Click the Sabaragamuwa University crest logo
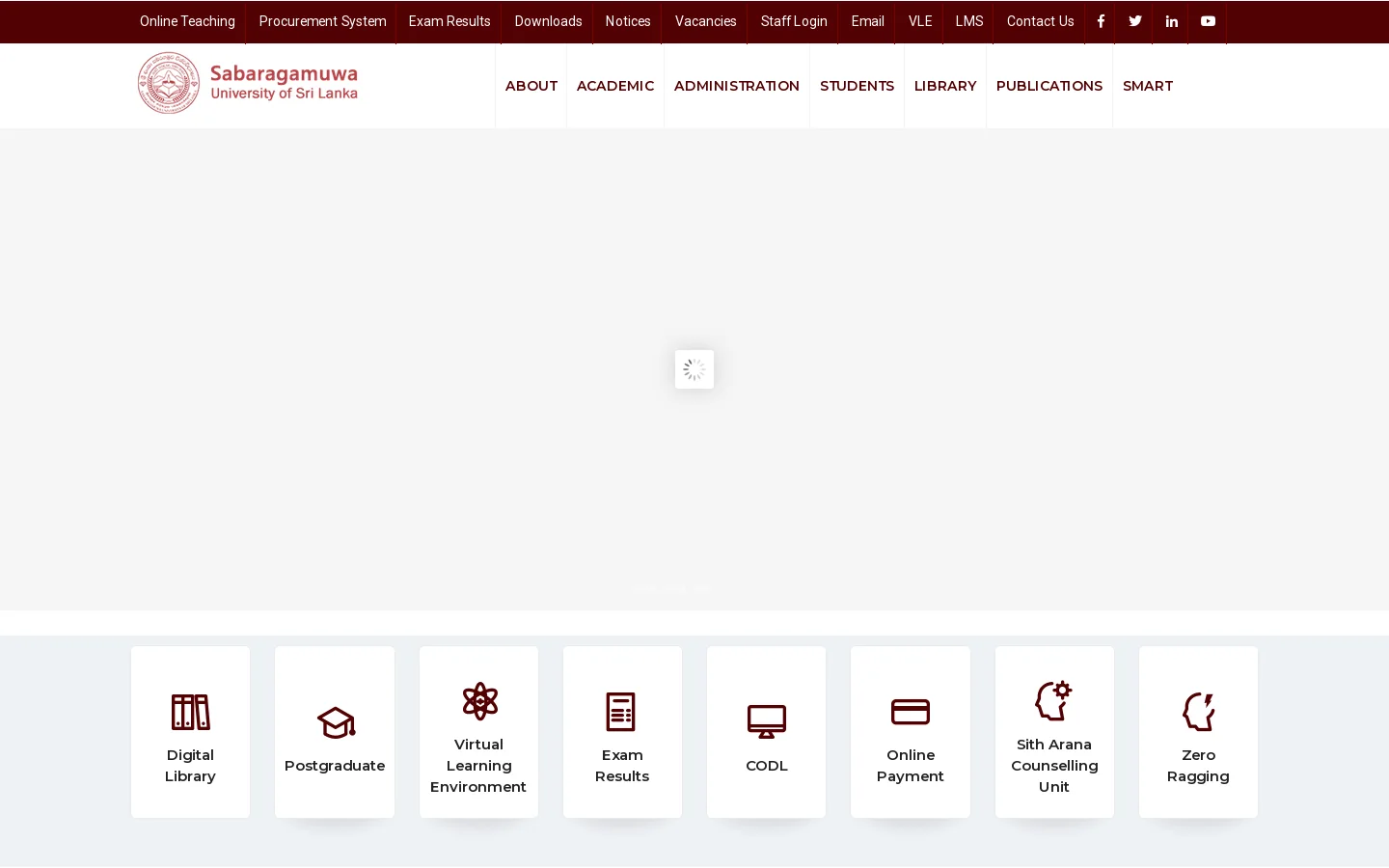This screenshot has height=868, width=1389. 169,83
